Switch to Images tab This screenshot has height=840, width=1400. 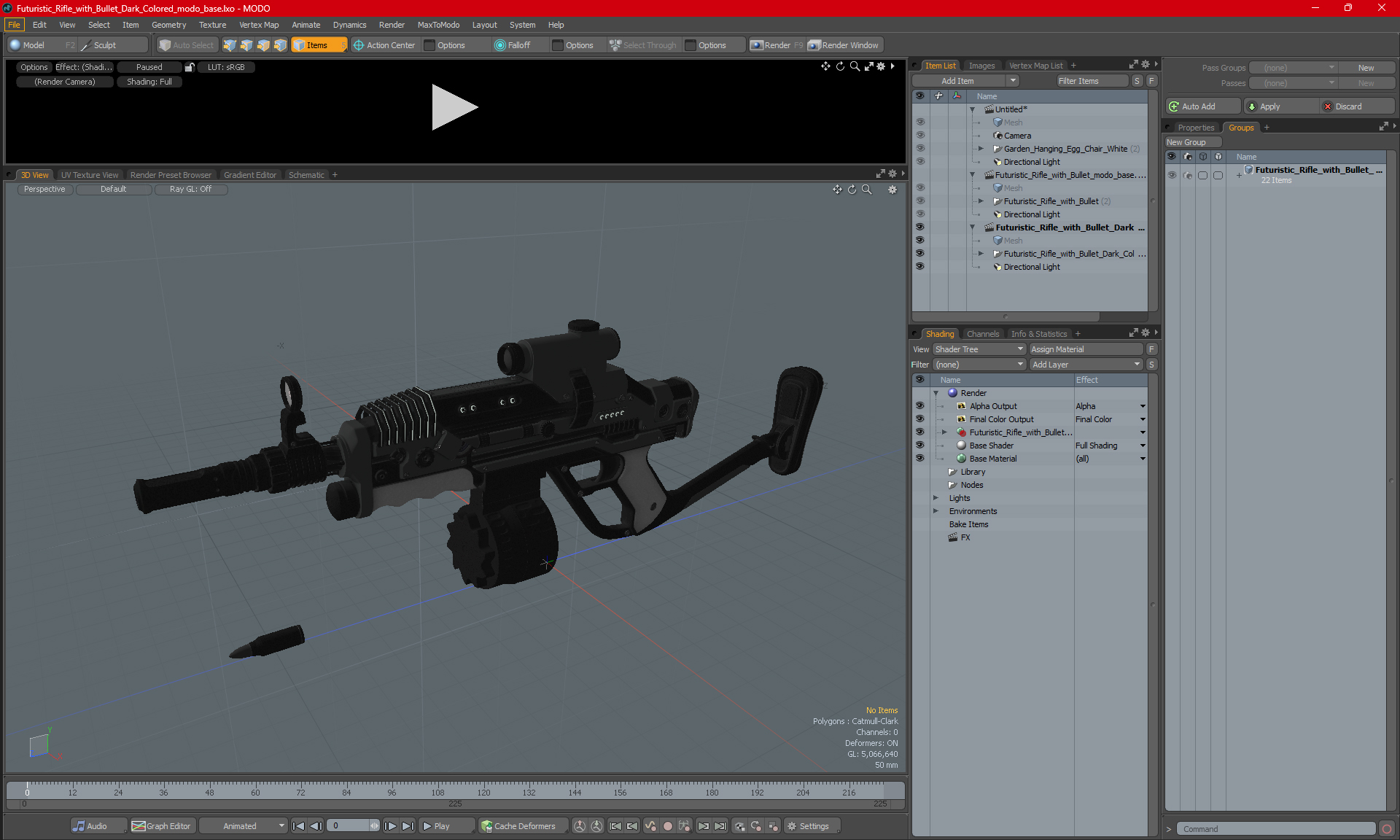point(981,66)
